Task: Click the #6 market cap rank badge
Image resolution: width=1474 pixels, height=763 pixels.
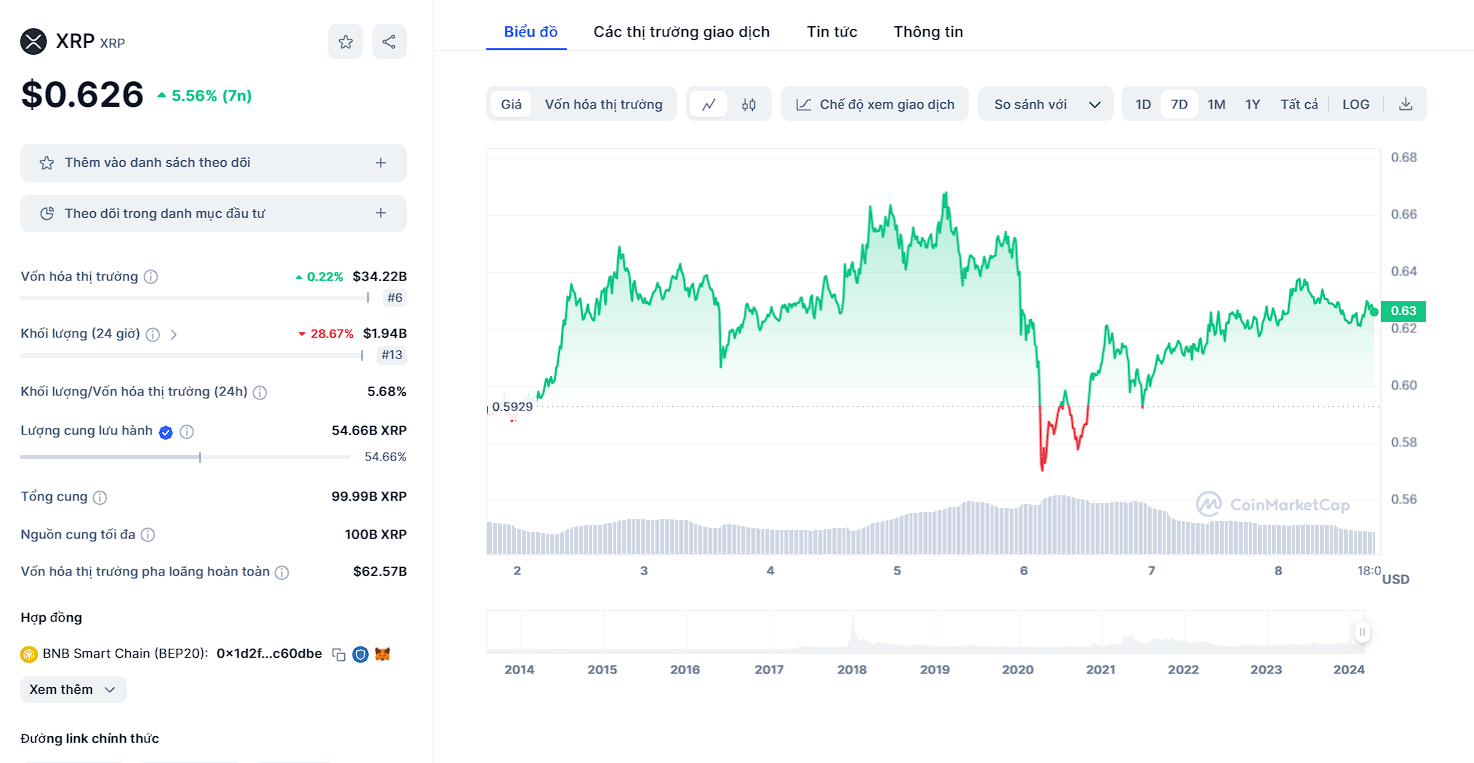Action: pos(395,297)
